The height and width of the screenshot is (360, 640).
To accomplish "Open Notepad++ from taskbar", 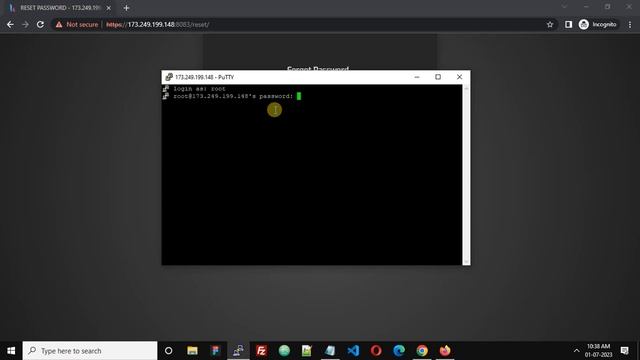I will coord(307,351).
